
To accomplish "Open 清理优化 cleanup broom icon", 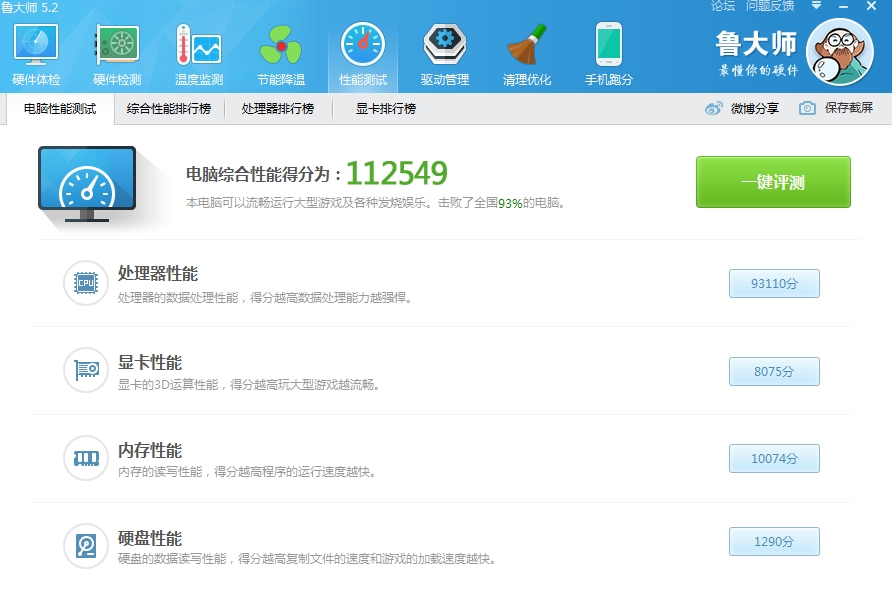I will point(527,44).
